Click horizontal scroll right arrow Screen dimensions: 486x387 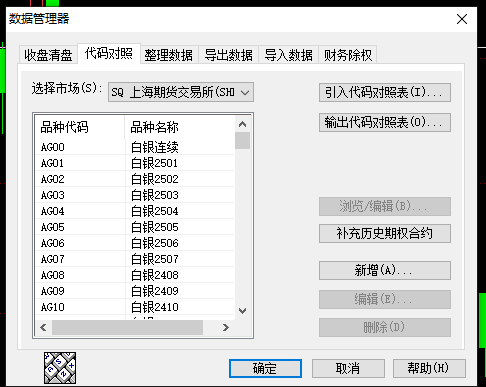click(x=226, y=327)
